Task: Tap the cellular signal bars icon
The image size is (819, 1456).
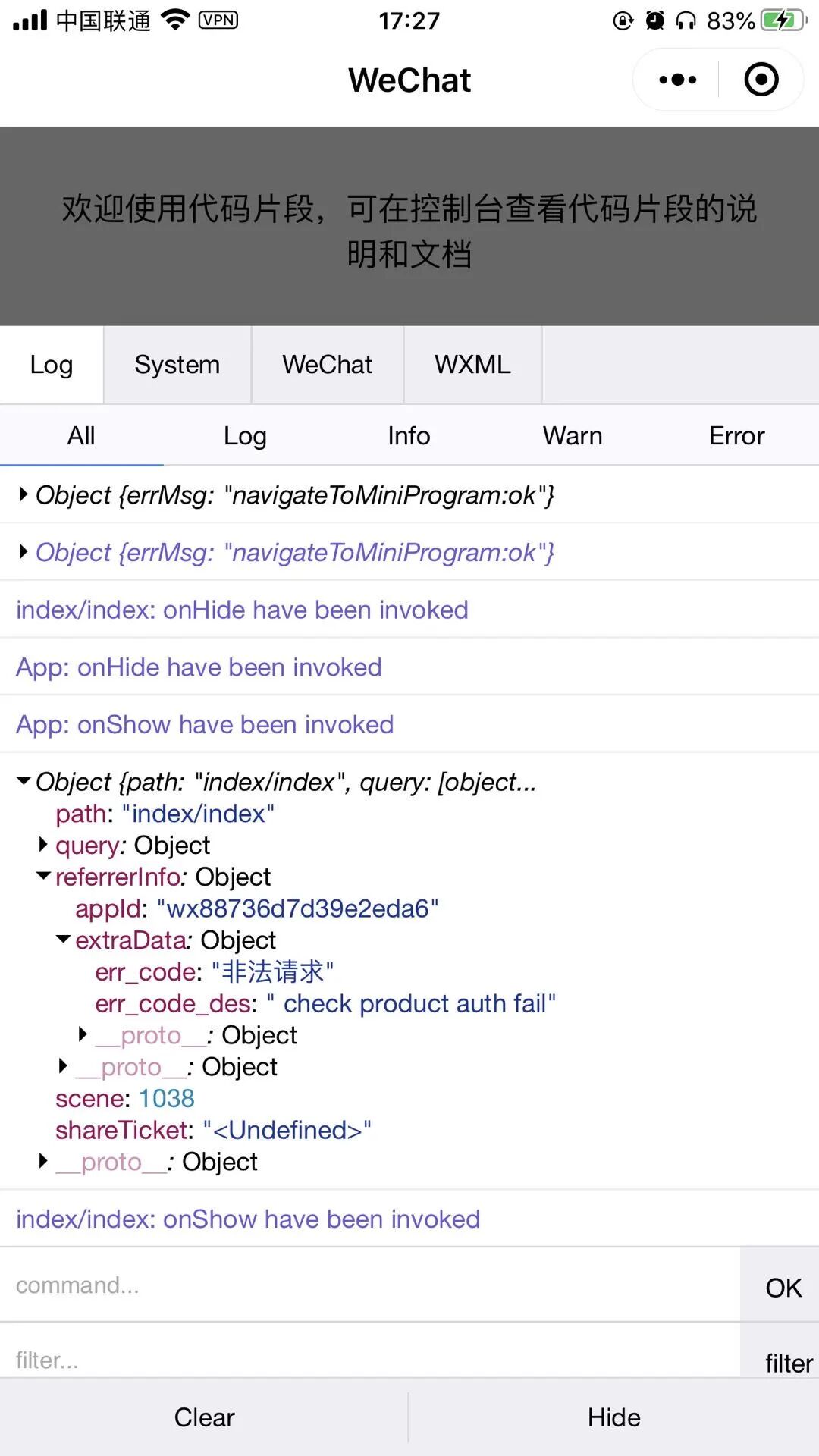Action: pyautogui.click(x=30, y=20)
